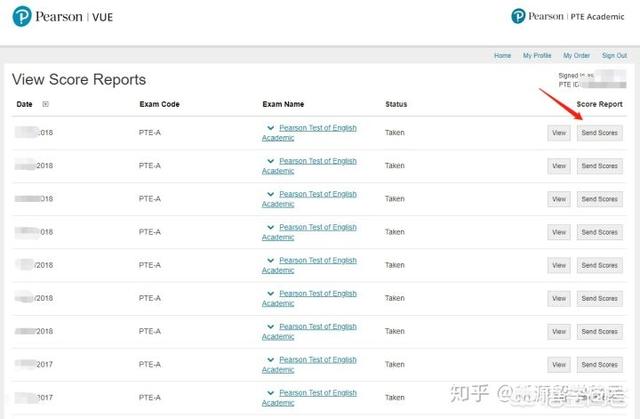This screenshot has height=419, width=640.
Task: Click the Pearson PTE Academic logo
Action: [567, 16]
